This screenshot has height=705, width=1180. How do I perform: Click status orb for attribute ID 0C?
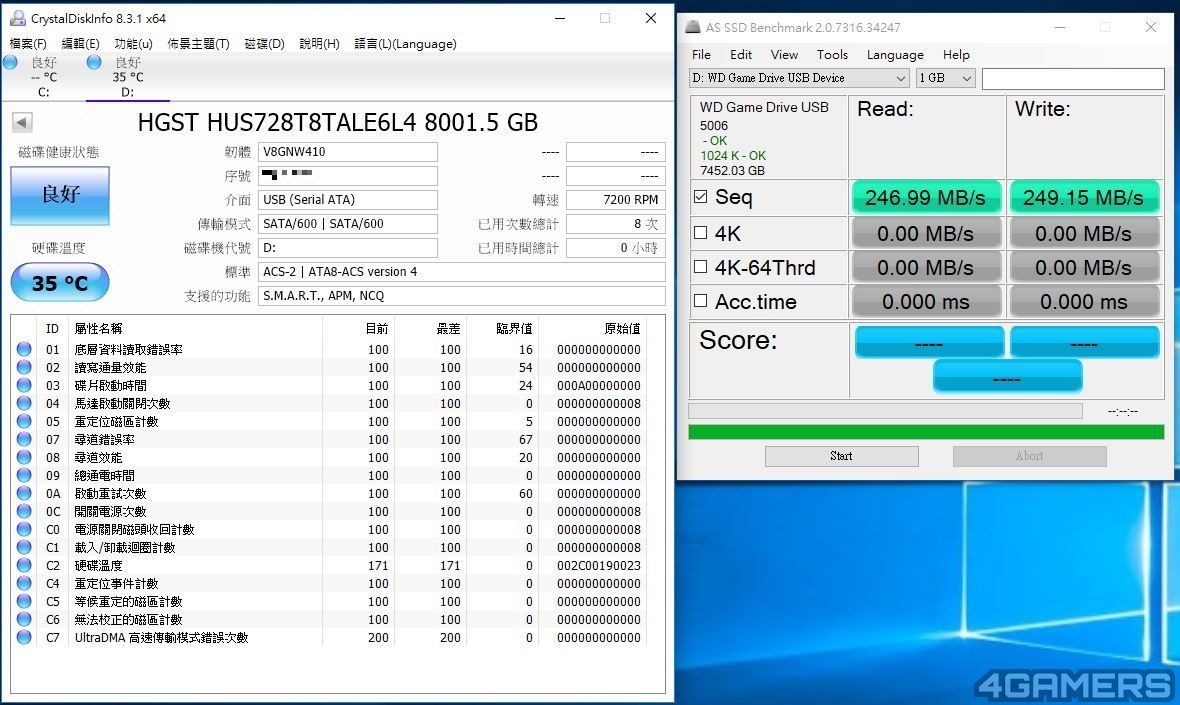[24, 512]
